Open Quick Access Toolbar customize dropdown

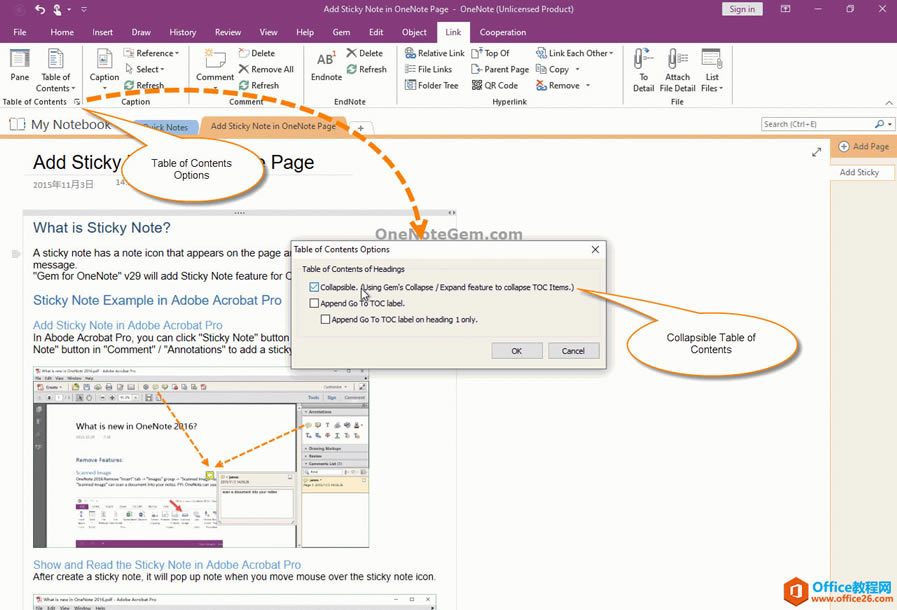pyautogui.click(x=84, y=9)
